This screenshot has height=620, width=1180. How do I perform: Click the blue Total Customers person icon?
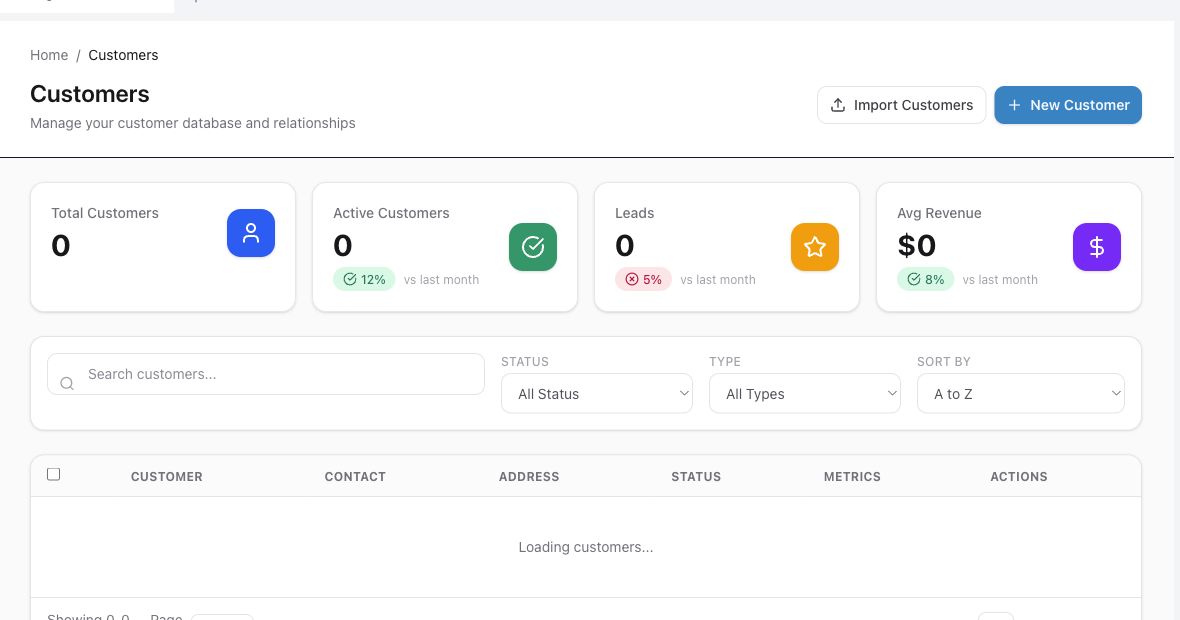pyautogui.click(x=251, y=233)
